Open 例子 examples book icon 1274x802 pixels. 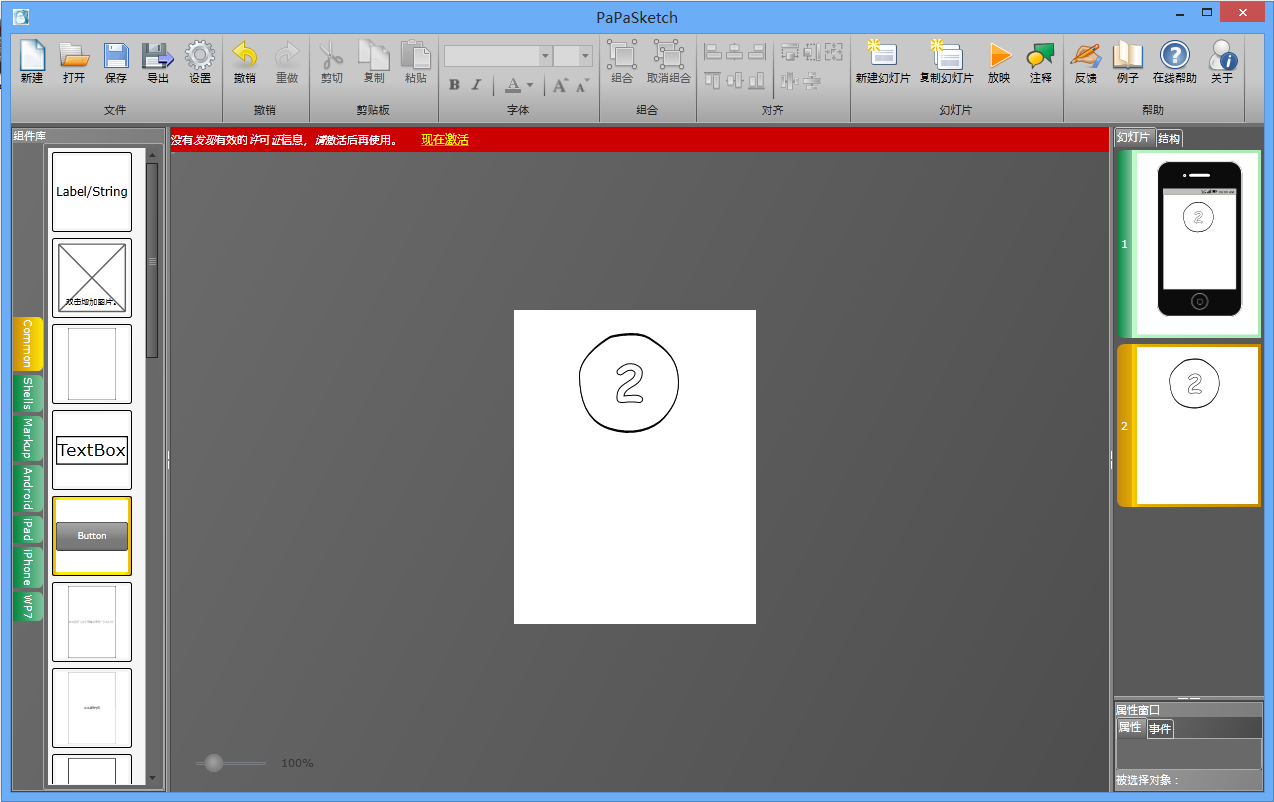(x=1128, y=62)
